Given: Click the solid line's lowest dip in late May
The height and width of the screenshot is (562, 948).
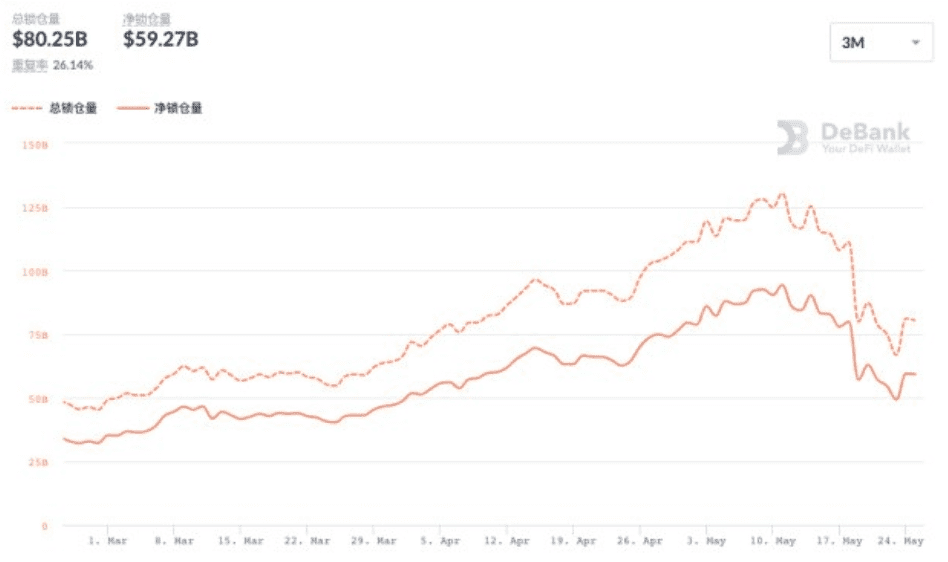Looking at the screenshot, I should pyautogui.click(x=896, y=399).
